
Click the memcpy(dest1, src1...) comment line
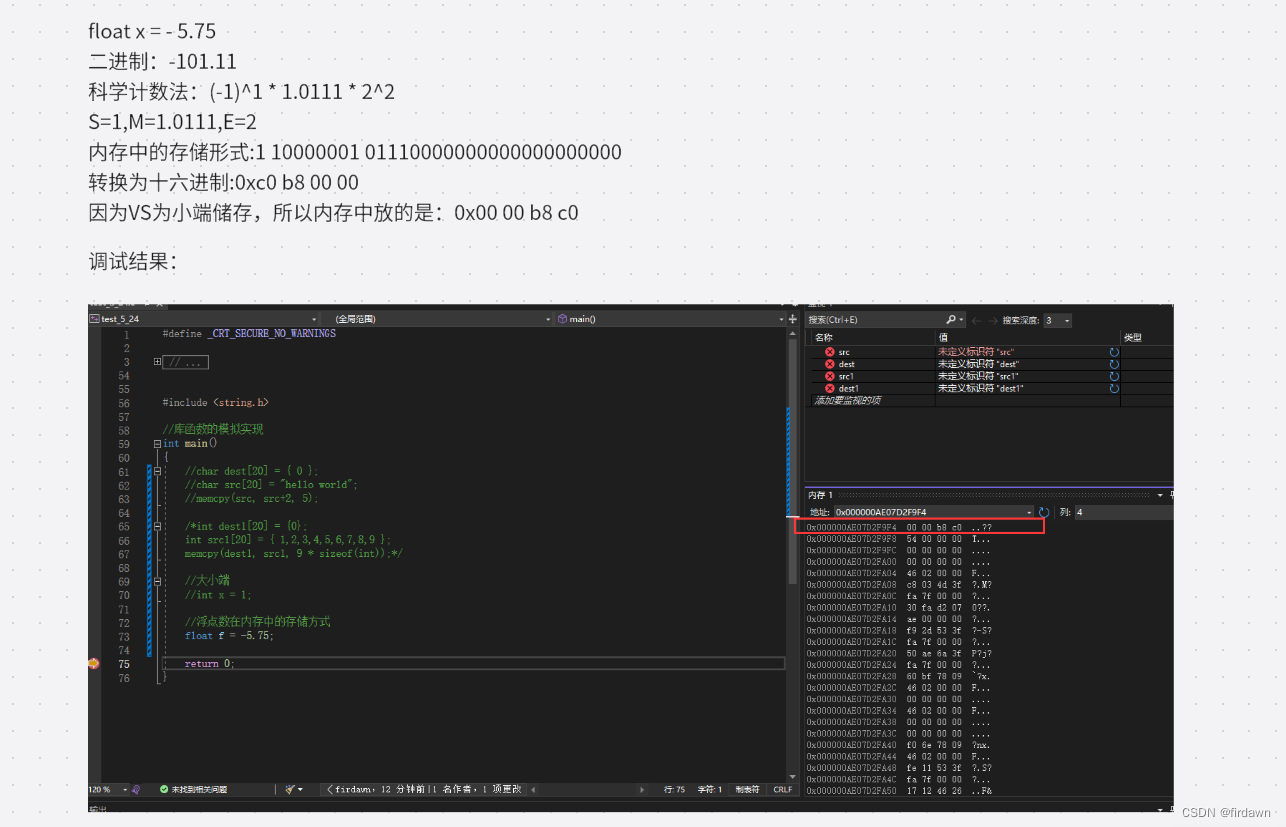[293, 553]
